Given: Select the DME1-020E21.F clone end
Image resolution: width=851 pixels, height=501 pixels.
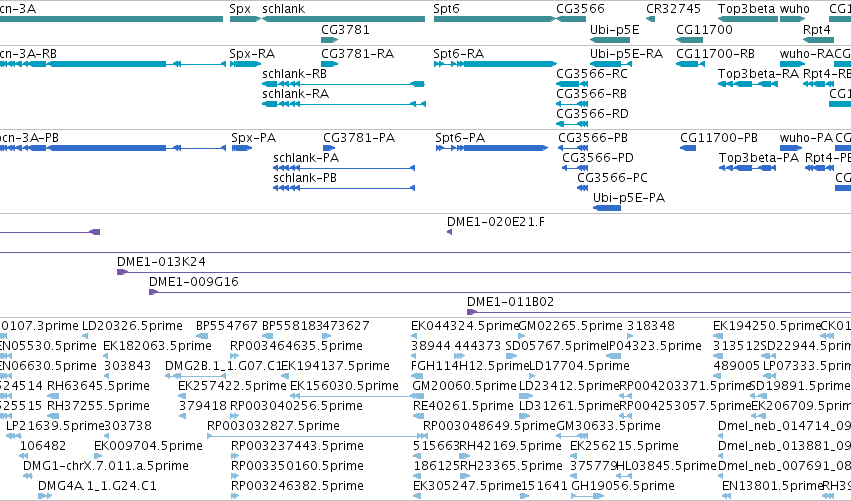Looking at the screenshot, I should point(449,232).
